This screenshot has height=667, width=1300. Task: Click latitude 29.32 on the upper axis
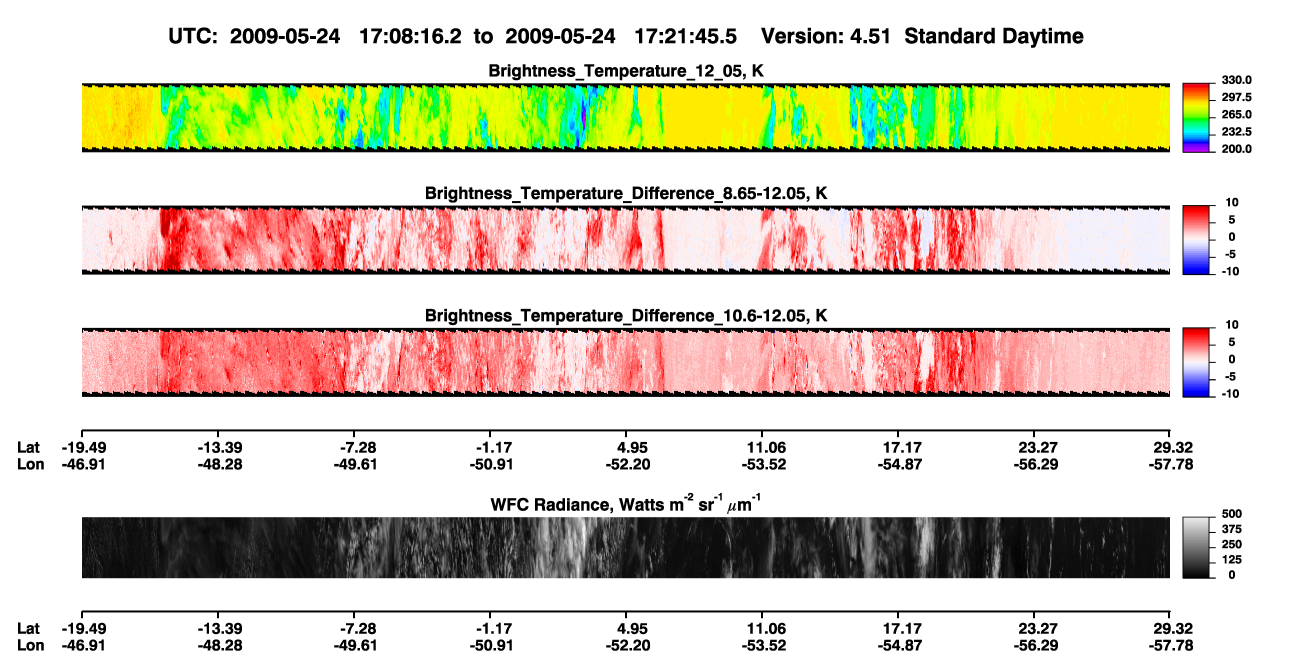pyautogui.click(x=1171, y=447)
